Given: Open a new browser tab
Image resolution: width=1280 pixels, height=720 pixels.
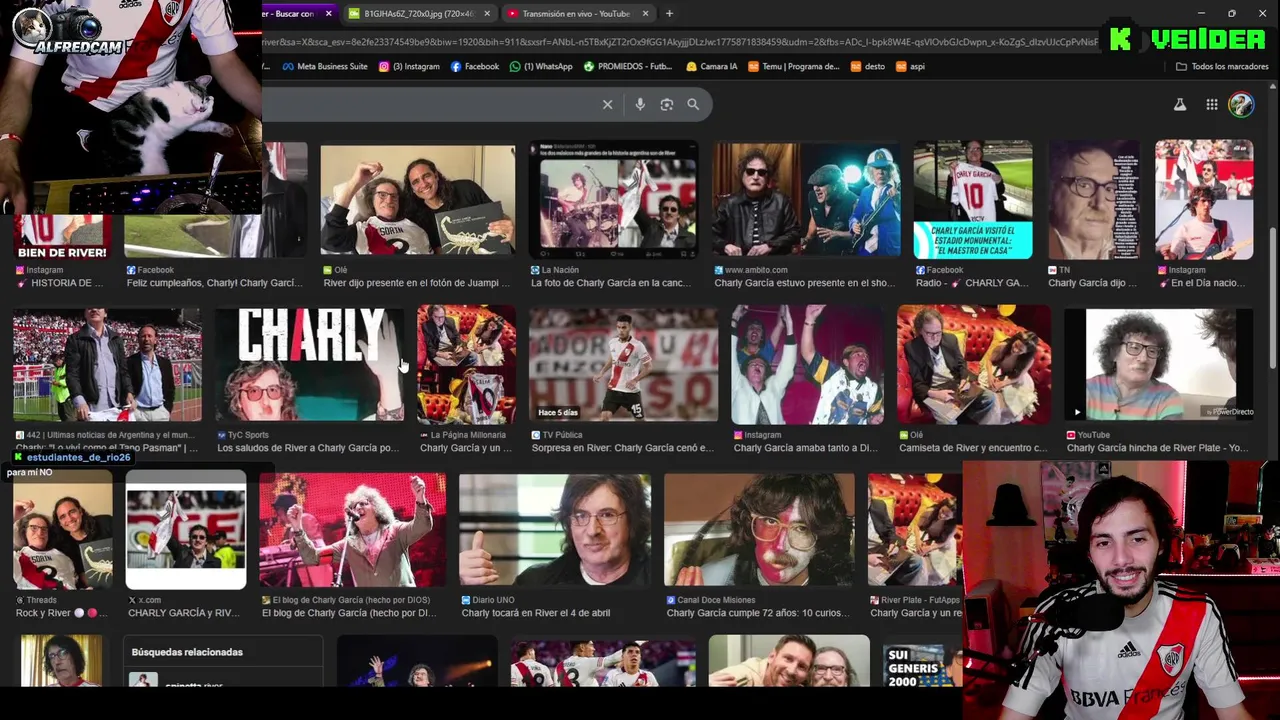Looking at the screenshot, I should pos(669,13).
